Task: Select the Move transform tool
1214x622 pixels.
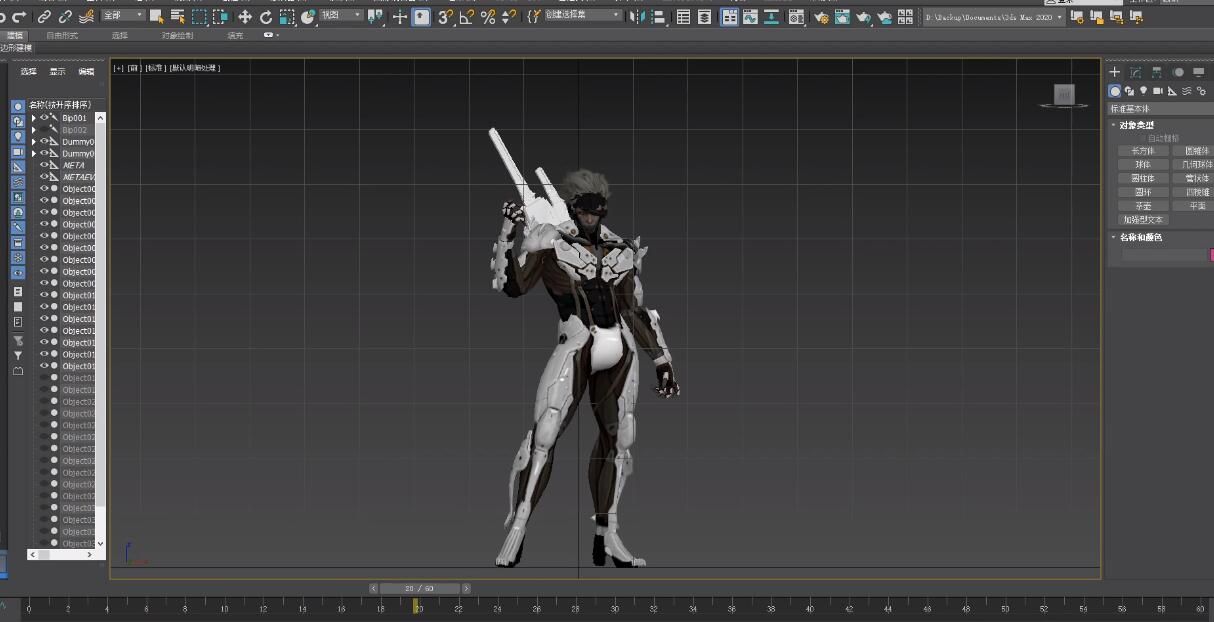Action: click(245, 17)
